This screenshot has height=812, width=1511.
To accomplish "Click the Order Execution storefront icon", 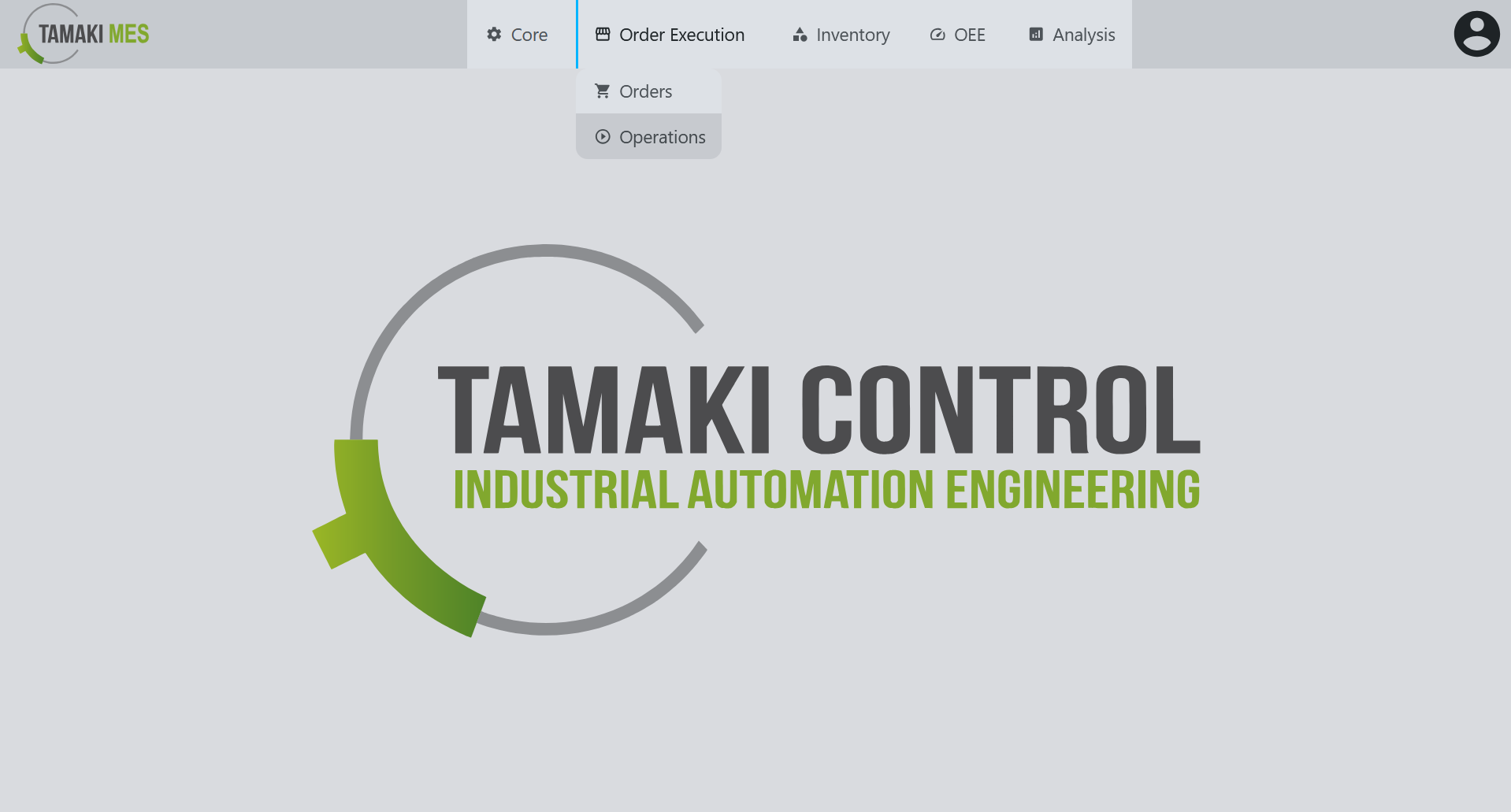I will tap(603, 35).
